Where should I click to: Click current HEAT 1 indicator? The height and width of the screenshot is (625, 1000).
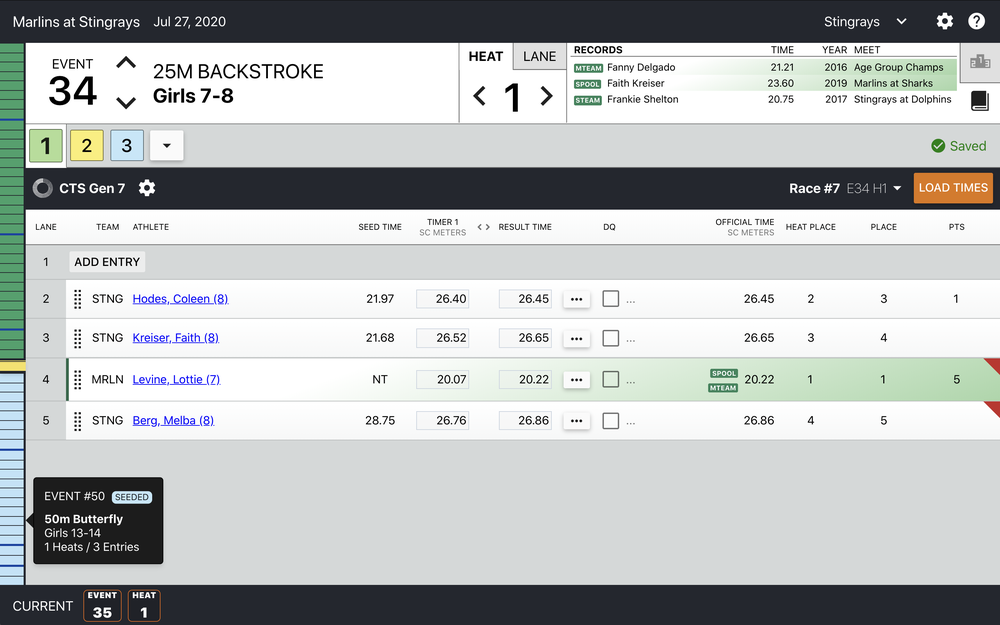pyautogui.click(x=144, y=605)
